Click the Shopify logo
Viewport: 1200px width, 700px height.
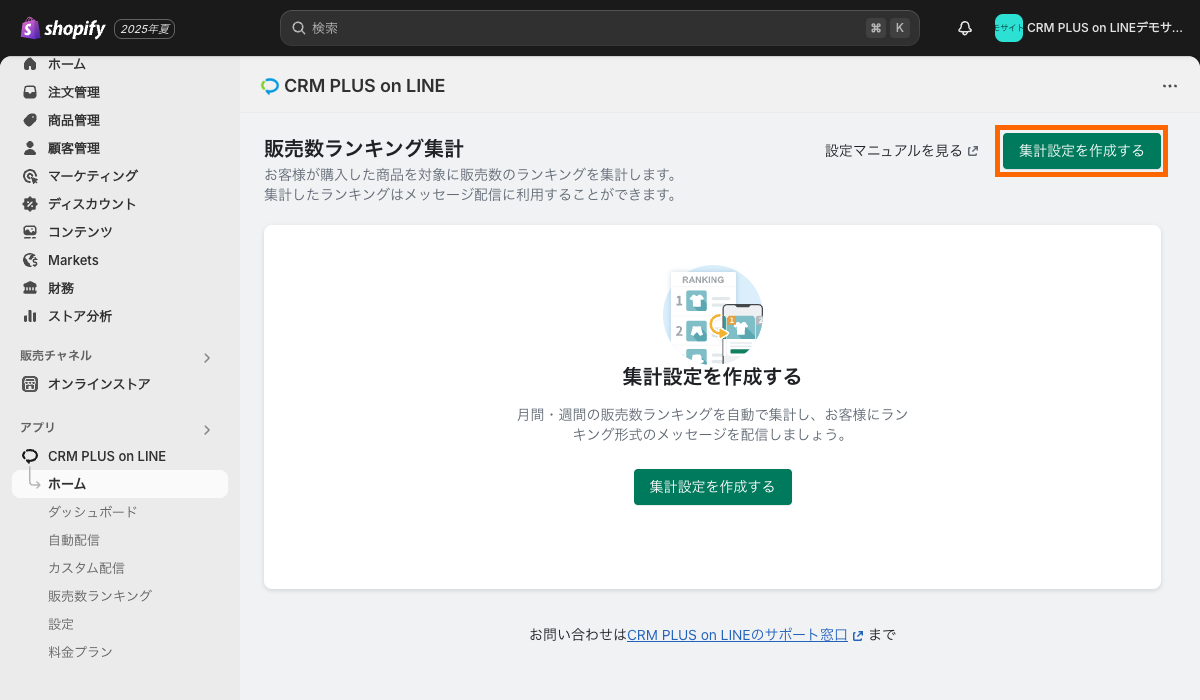[62, 28]
